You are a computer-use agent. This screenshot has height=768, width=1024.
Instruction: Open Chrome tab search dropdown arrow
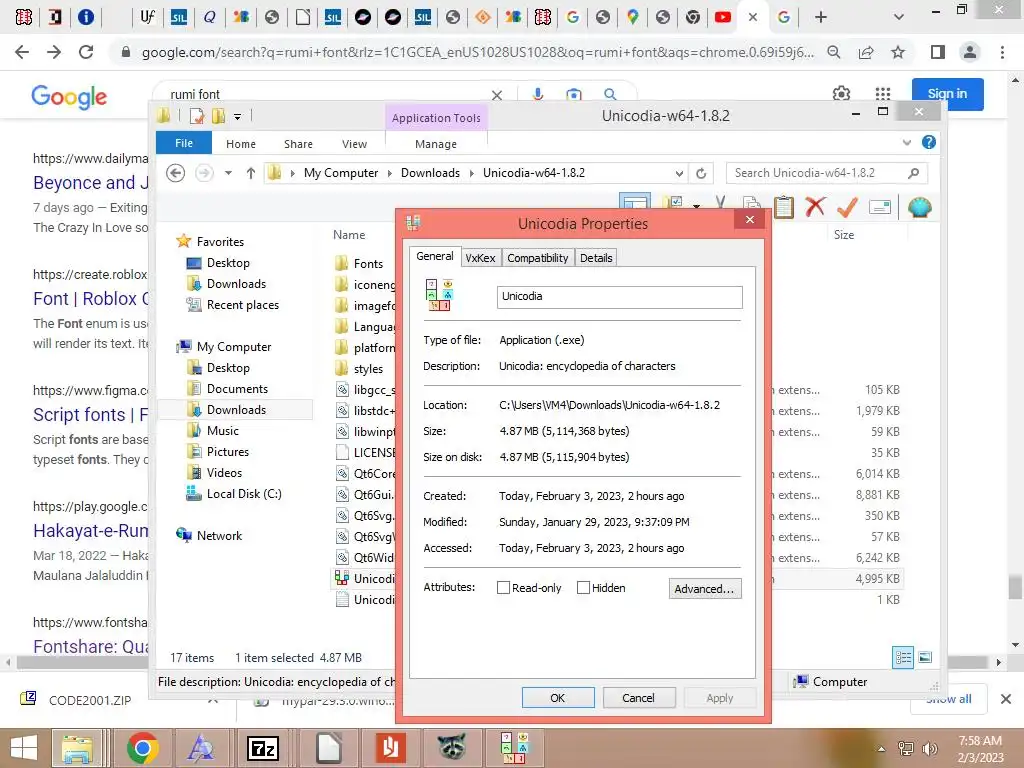click(x=899, y=17)
